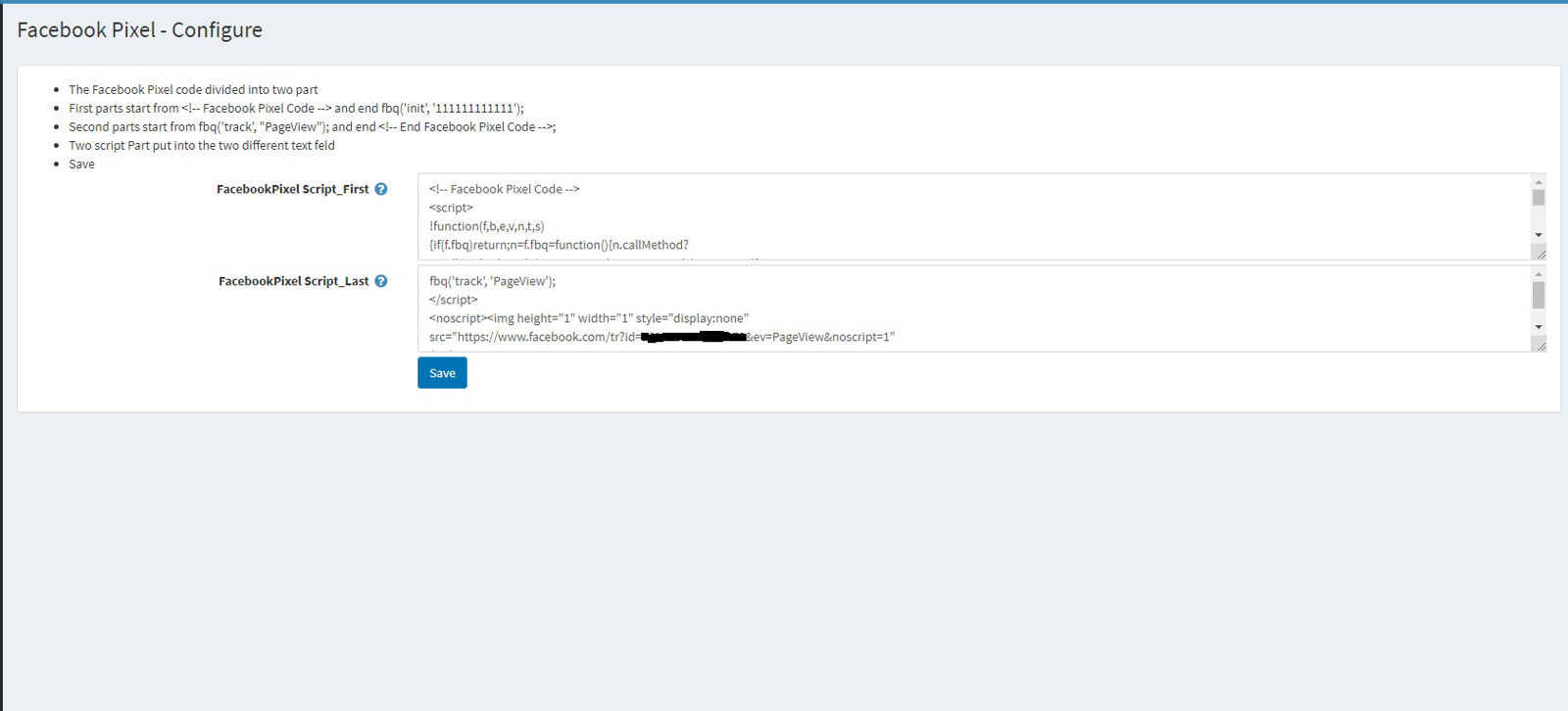Click the '{if(f.fbq)return;n=f.fbq=function(){n.callMethod?' line
The width and height of the screenshot is (1568, 711).
pos(559,245)
